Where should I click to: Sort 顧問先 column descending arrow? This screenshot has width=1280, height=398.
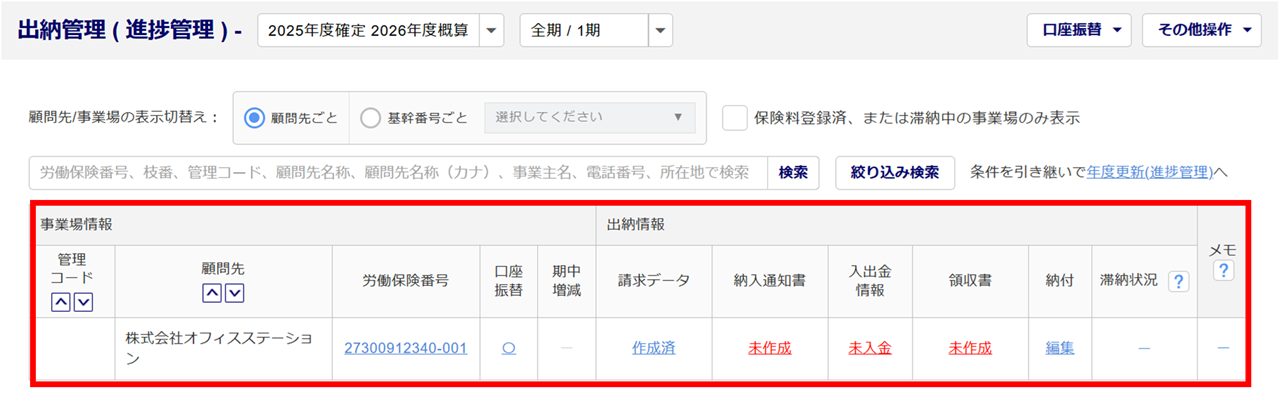tap(234, 293)
